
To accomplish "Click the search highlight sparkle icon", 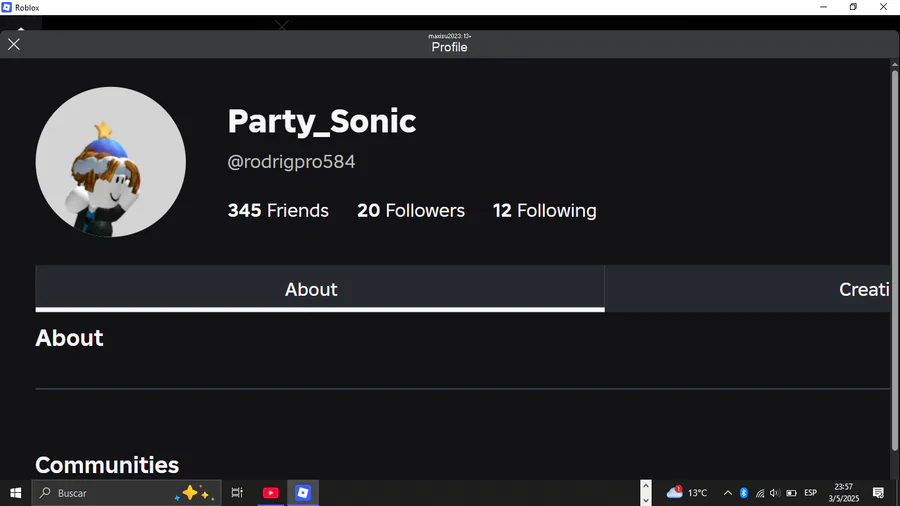I will coord(195,493).
